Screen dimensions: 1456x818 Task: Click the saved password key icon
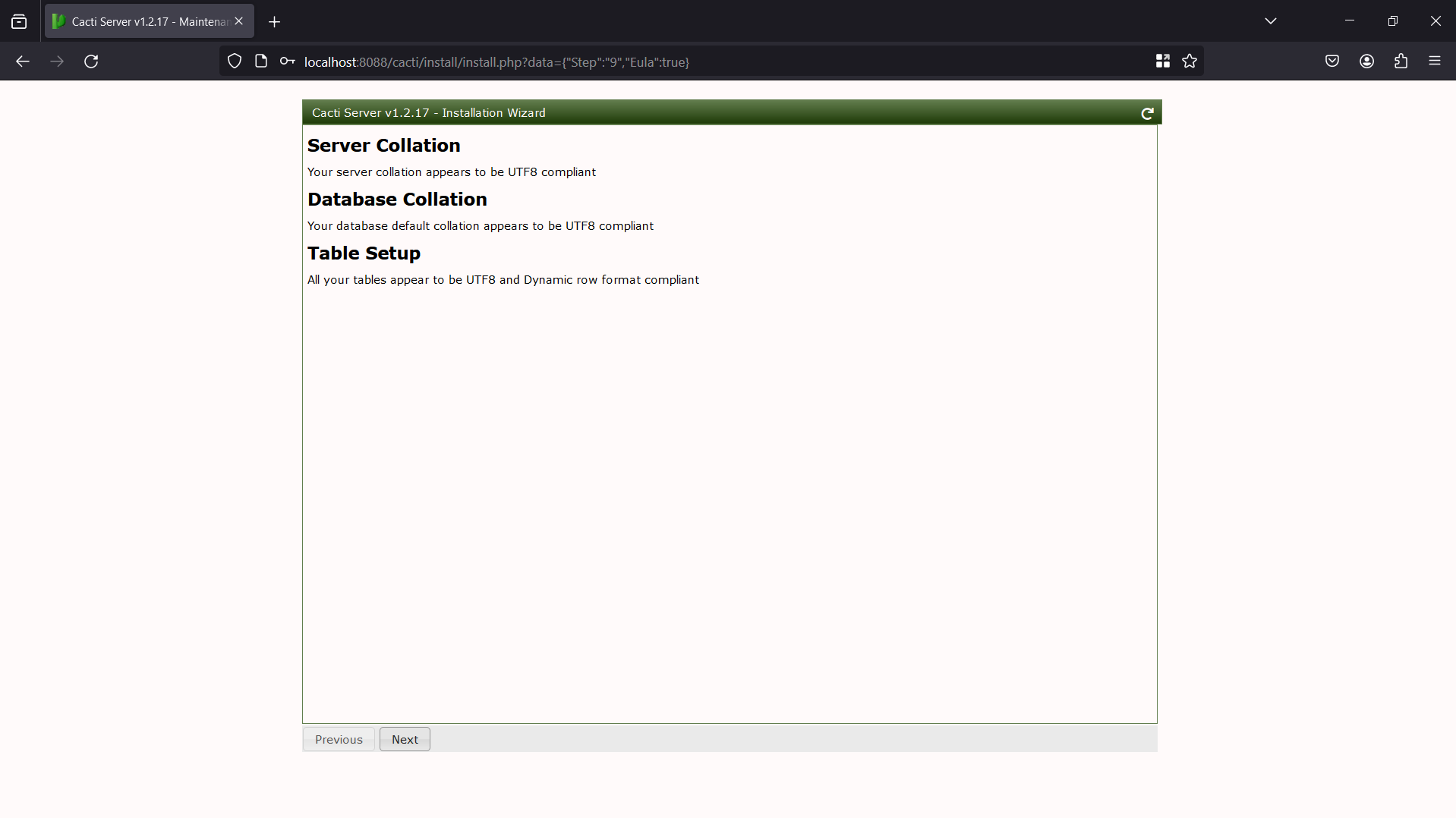287,61
